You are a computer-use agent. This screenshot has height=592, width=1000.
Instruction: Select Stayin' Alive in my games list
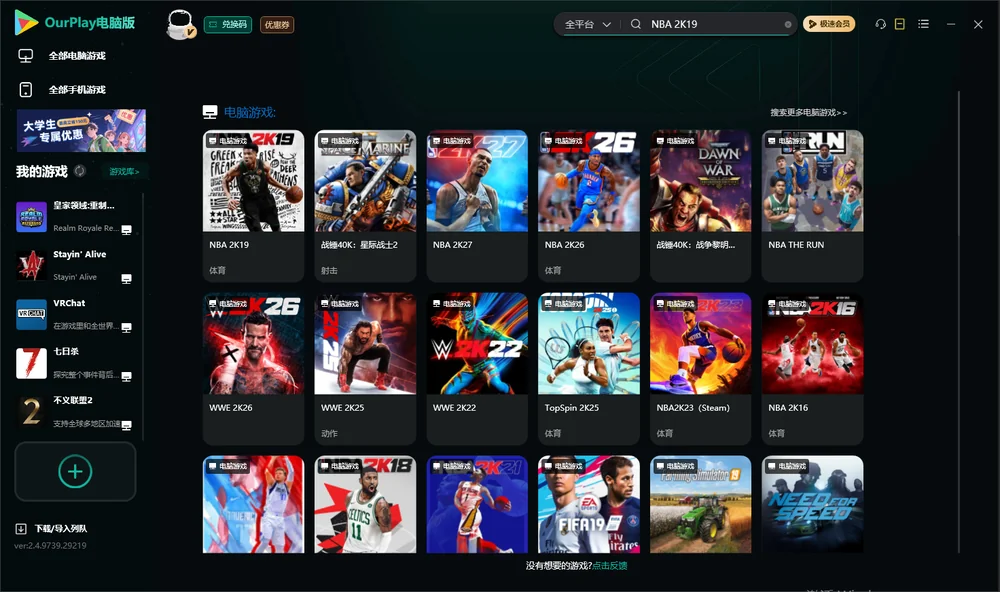click(x=75, y=265)
